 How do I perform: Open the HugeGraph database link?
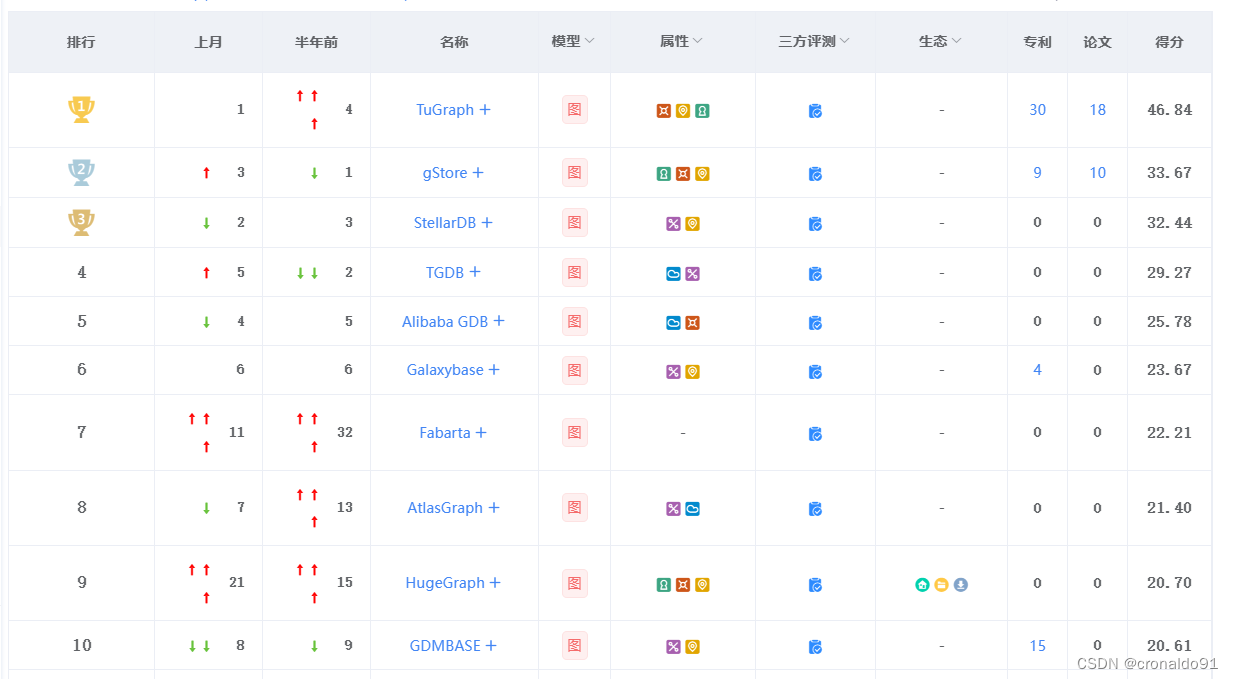click(x=445, y=583)
